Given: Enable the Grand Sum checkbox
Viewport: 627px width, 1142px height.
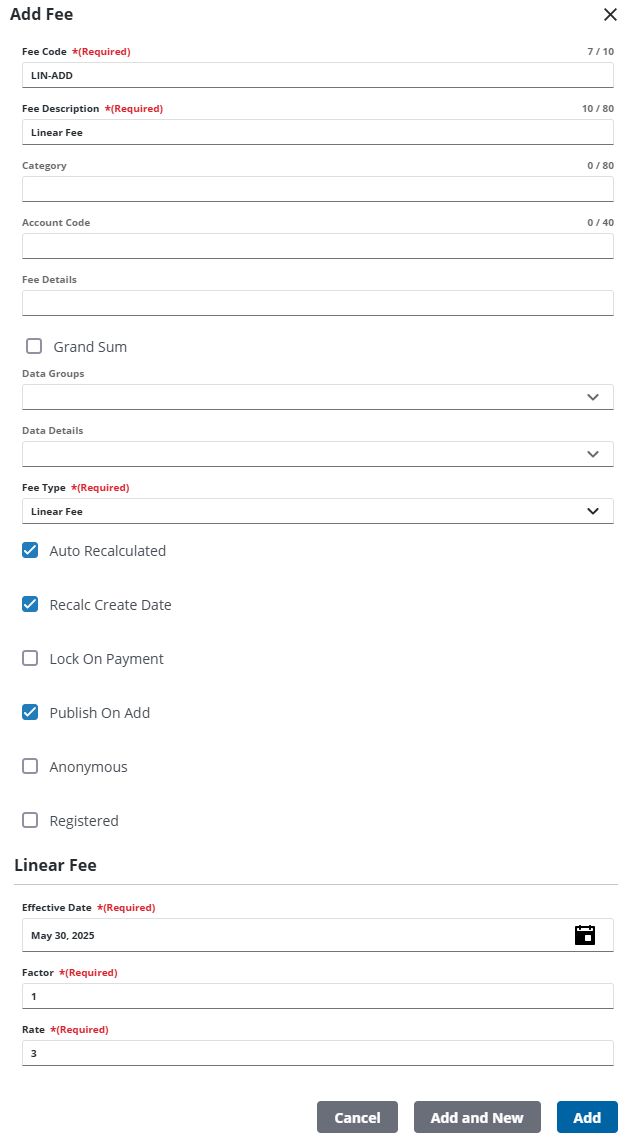Looking at the screenshot, I should pos(34,346).
